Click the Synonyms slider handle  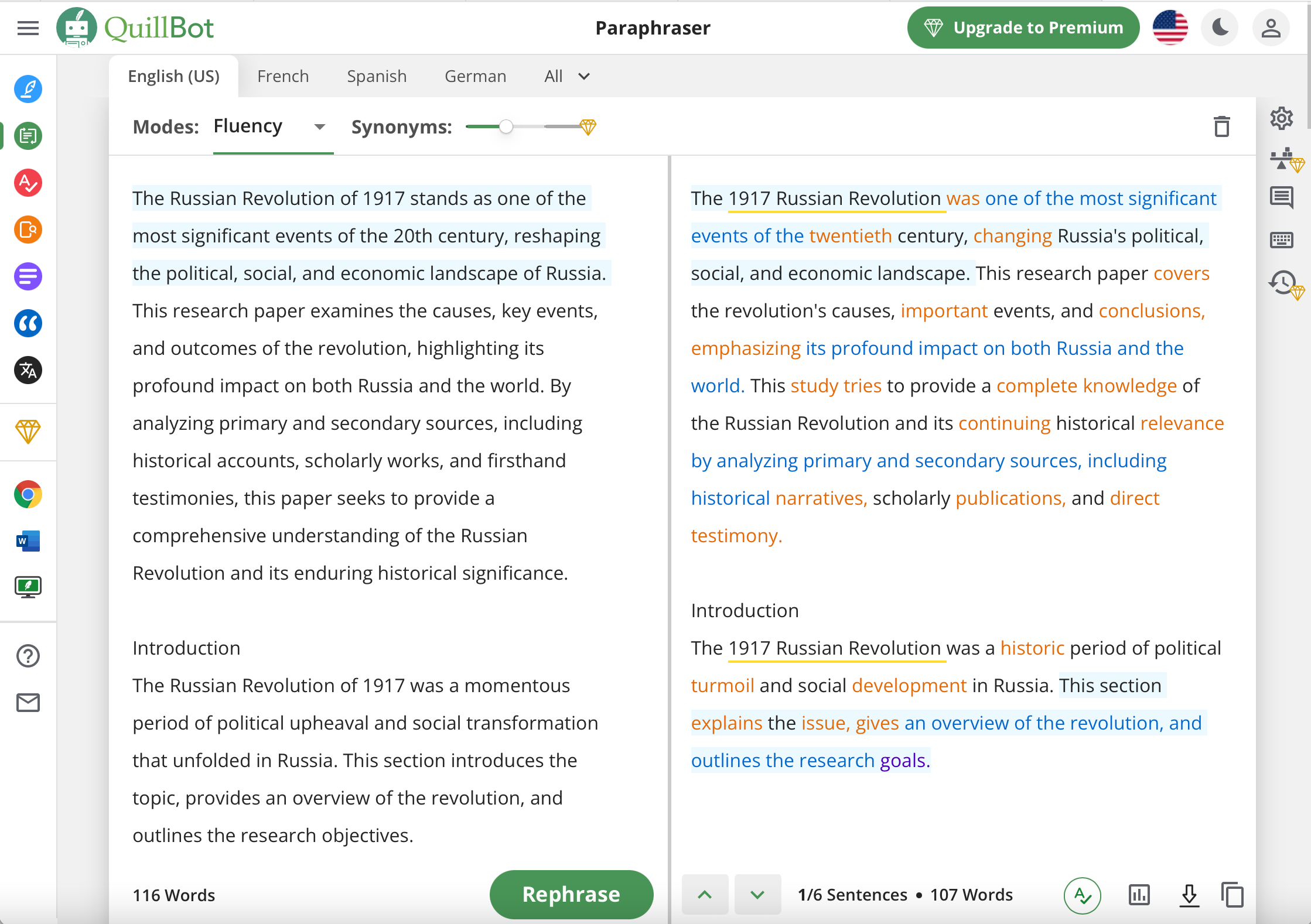click(506, 126)
